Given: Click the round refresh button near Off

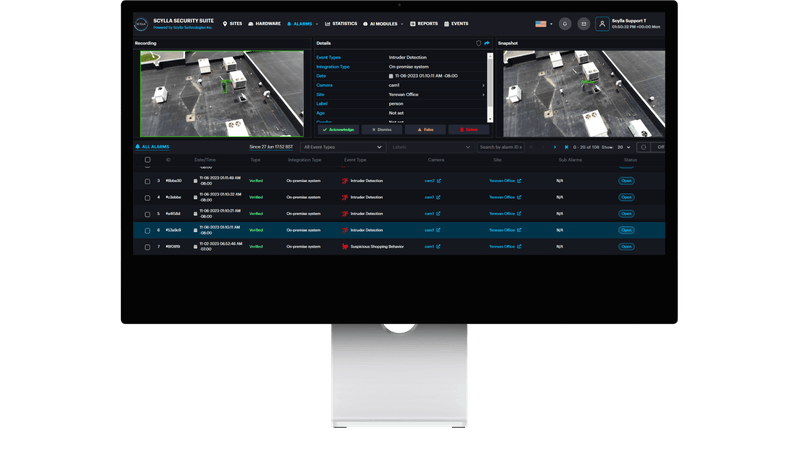Looking at the screenshot, I should (x=643, y=147).
